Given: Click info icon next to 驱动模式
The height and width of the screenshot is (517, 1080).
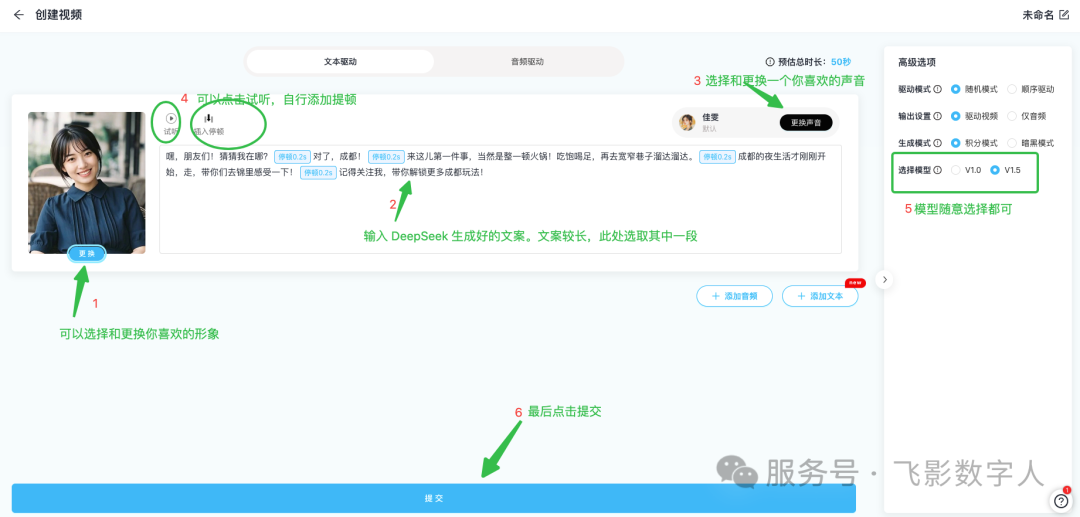Looking at the screenshot, I should [937, 89].
